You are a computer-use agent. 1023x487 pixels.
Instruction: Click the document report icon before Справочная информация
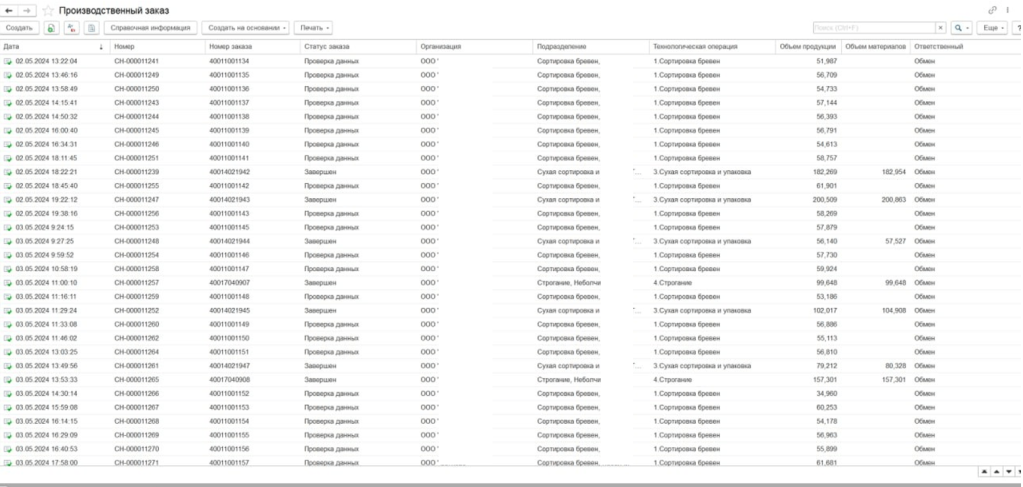(92, 28)
